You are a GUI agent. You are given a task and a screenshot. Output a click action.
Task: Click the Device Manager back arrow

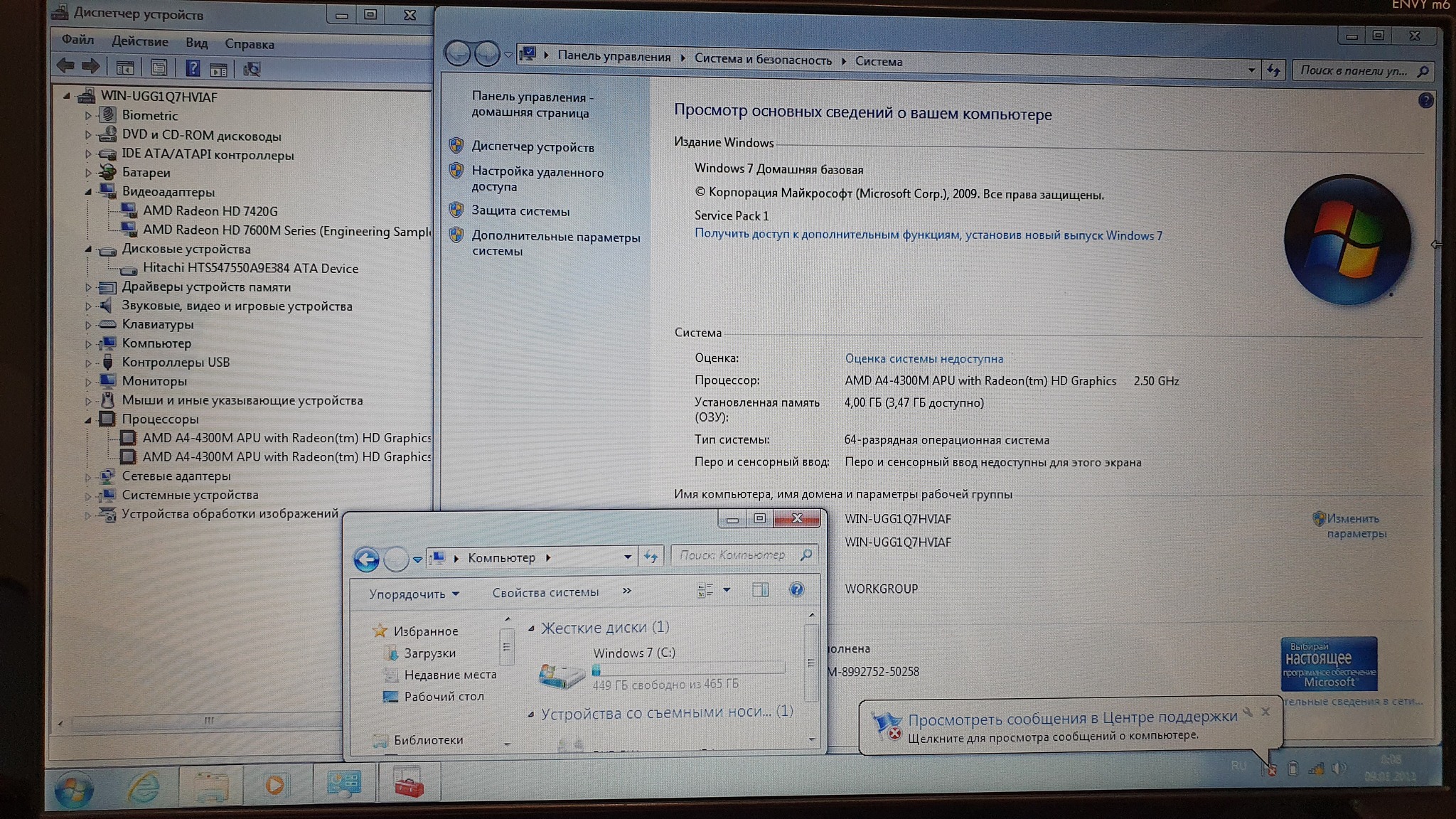[x=65, y=67]
